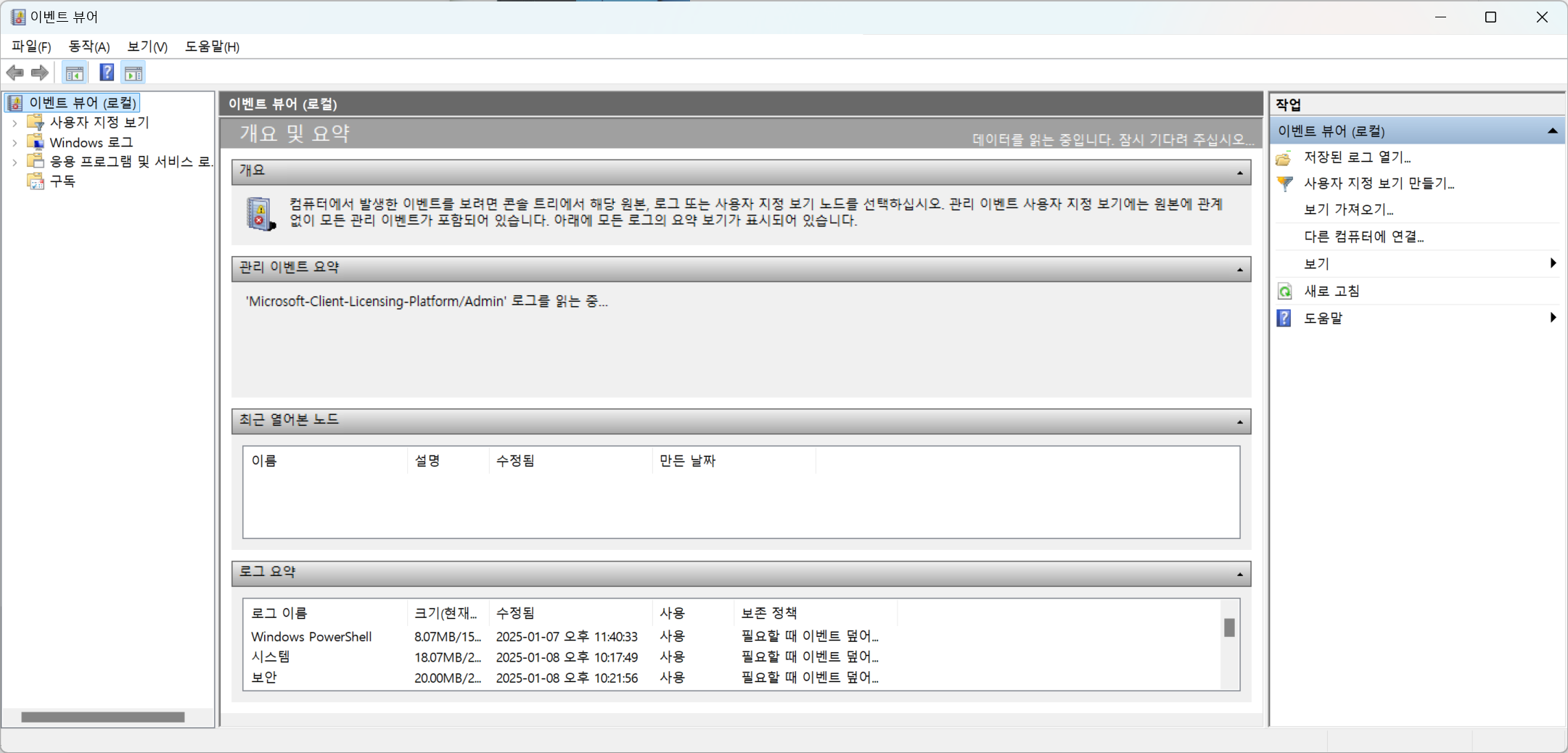Click the 구독 subscriptions icon

(36, 181)
